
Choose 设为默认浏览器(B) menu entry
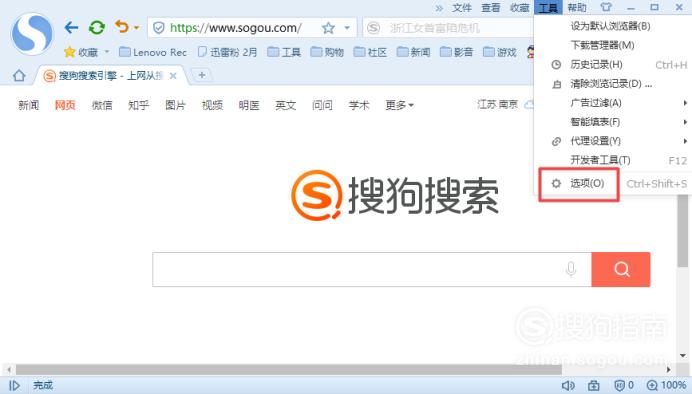[613, 26]
